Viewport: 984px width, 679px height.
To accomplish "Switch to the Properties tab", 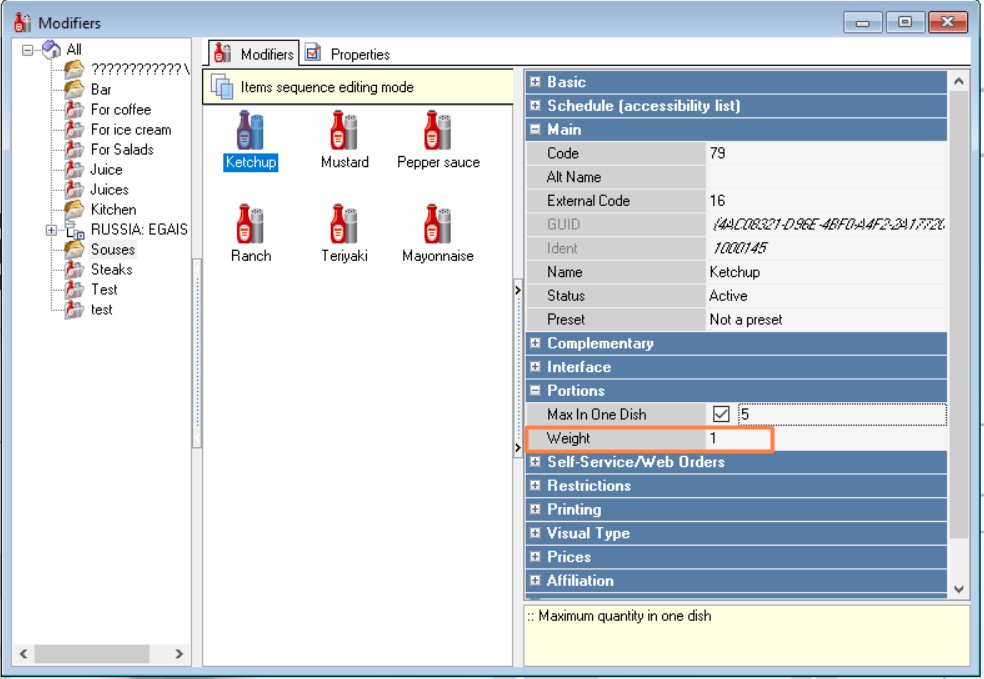I will 348,54.
